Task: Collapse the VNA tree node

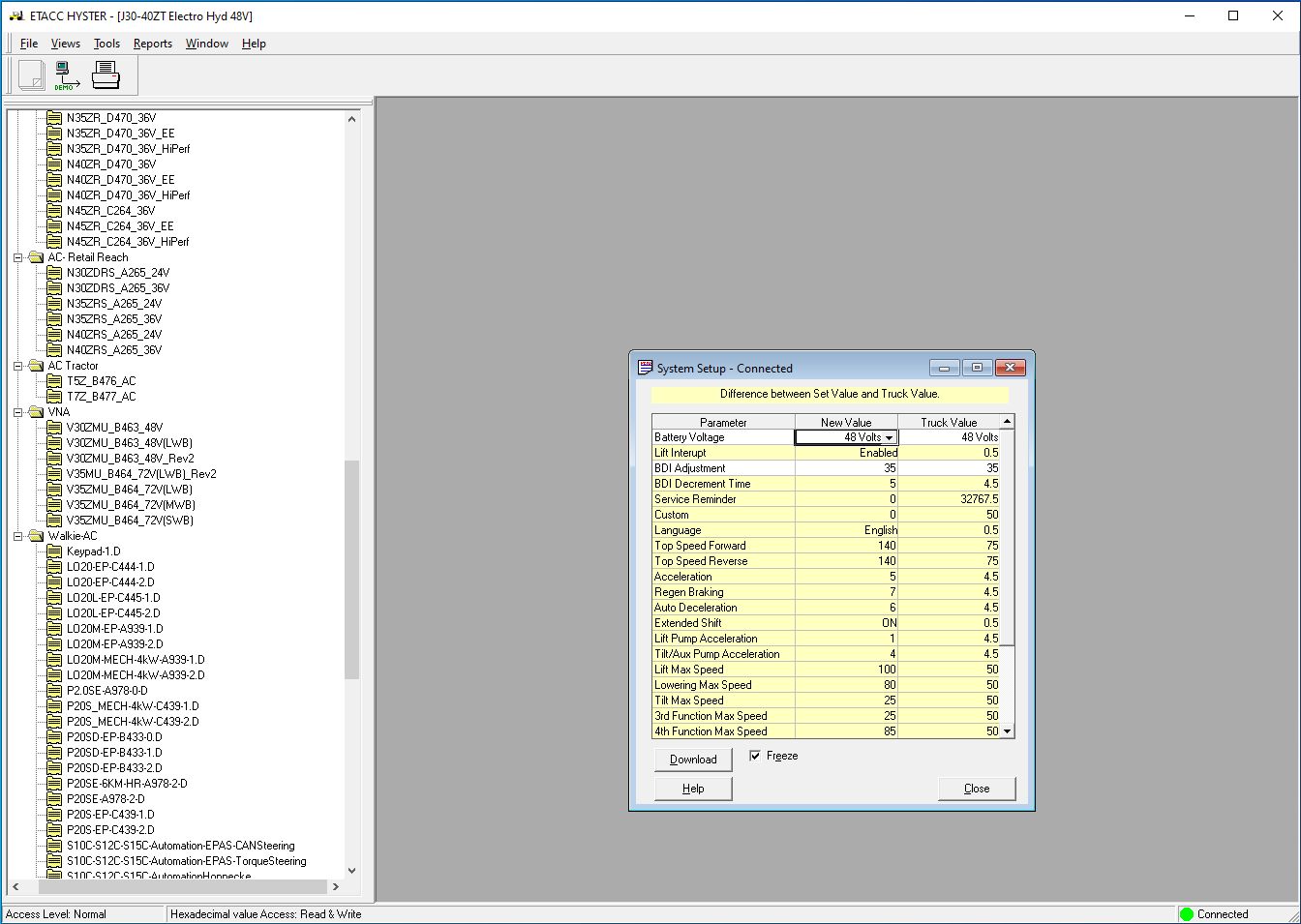Action: point(18,412)
